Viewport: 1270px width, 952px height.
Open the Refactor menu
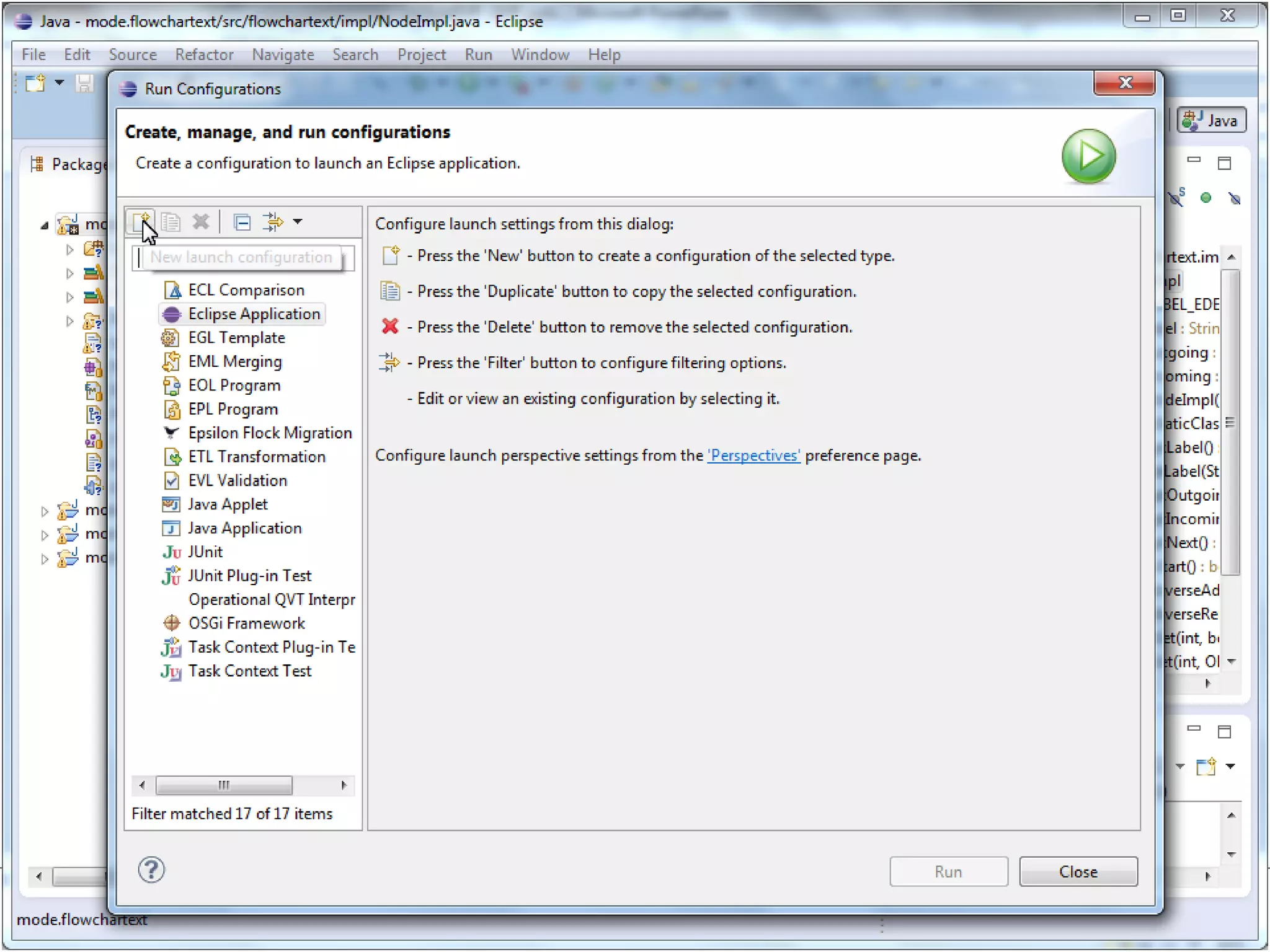(203, 55)
